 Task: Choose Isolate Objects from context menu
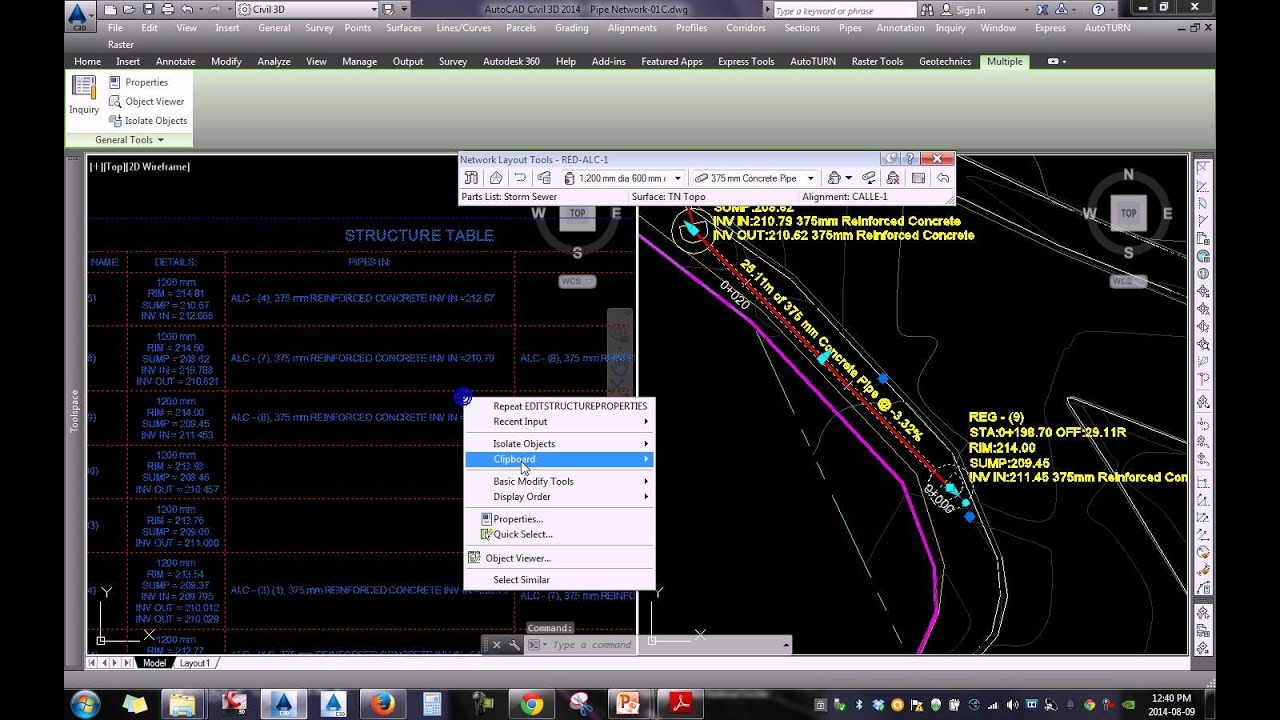[x=559, y=444]
